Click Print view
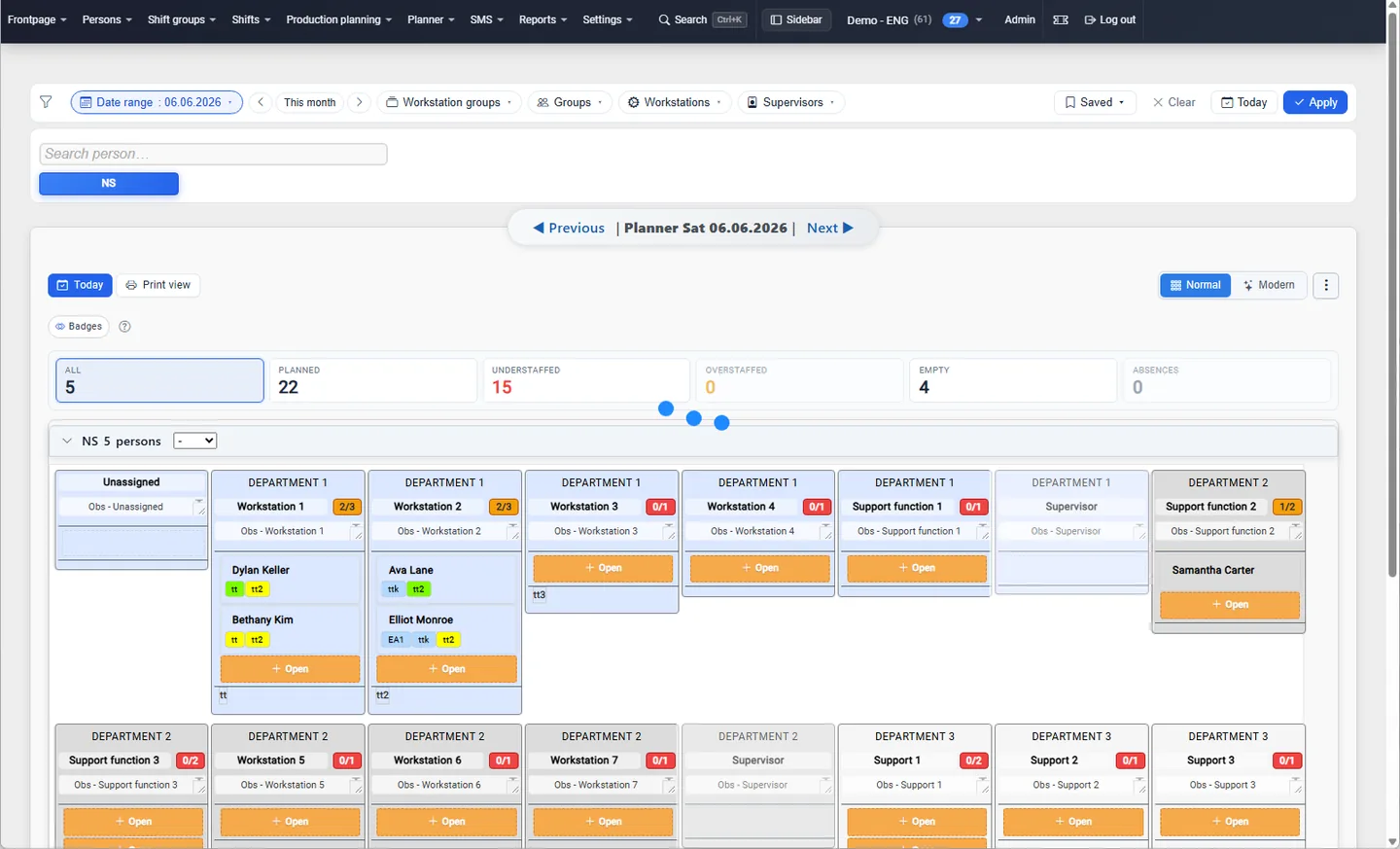The height and width of the screenshot is (849, 1400). pyautogui.click(x=158, y=285)
